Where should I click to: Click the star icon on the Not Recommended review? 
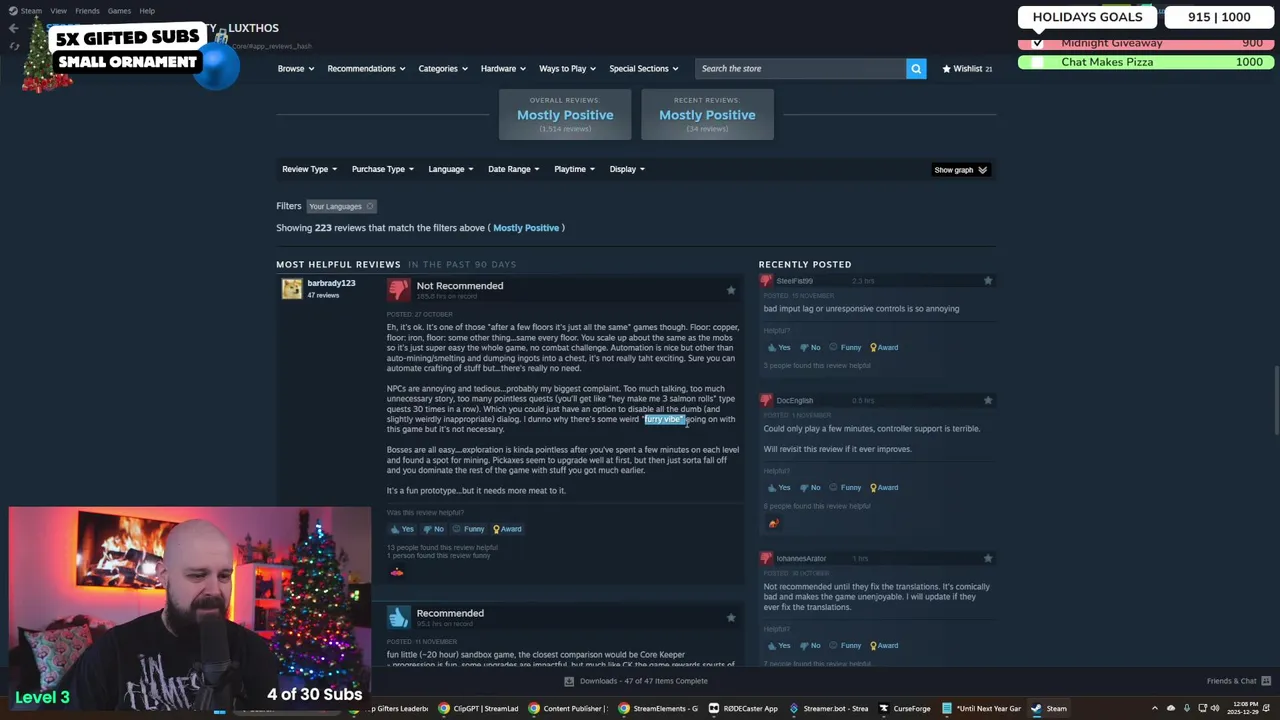click(731, 290)
